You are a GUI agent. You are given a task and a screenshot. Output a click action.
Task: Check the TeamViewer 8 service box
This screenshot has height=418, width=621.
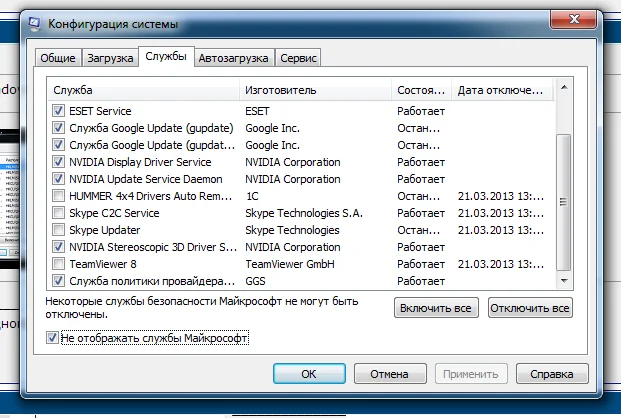(x=58, y=264)
